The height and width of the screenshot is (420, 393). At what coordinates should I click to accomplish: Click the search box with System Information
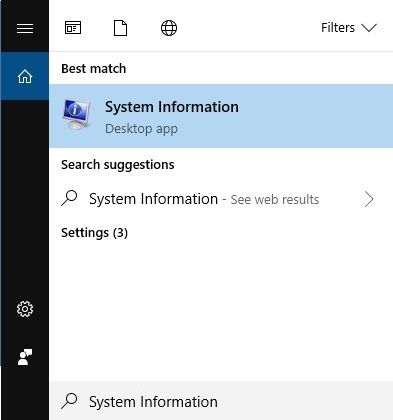(x=221, y=401)
